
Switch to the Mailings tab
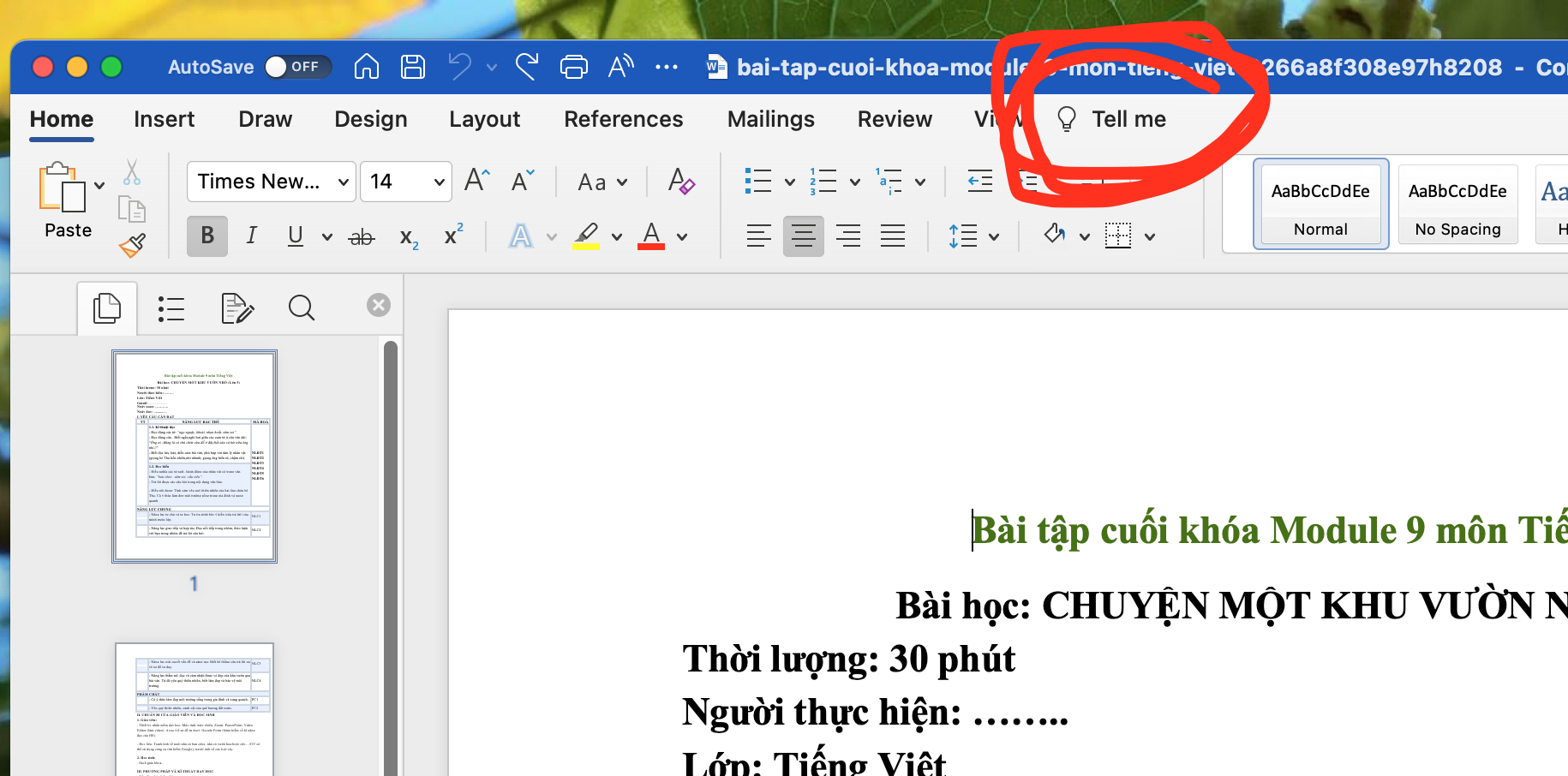point(770,119)
